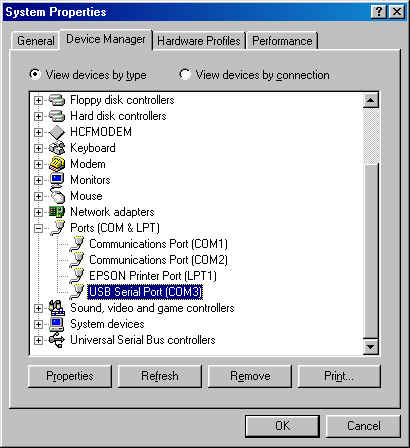The width and height of the screenshot is (410, 448).
Task: Expand the Mouse node
Action: click(x=39, y=196)
